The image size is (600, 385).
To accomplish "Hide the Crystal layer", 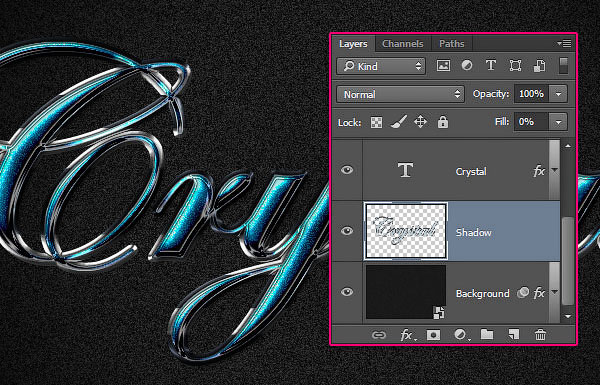I will [347, 170].
